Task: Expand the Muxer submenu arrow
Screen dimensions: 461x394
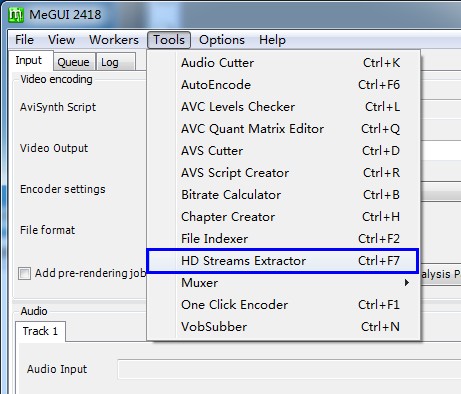Action: pos(406,283)
